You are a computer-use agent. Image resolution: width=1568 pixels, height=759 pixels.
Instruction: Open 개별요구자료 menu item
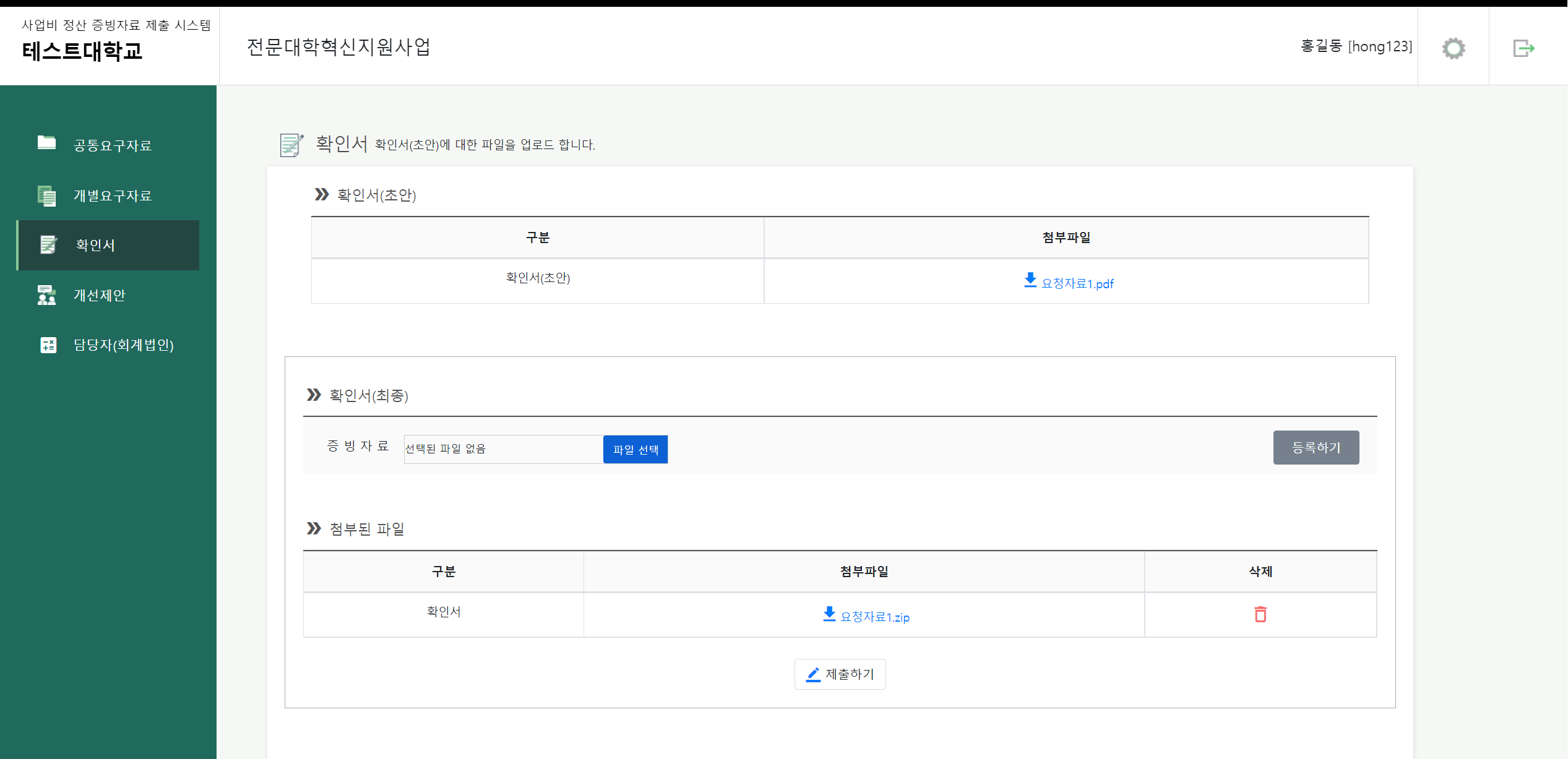click(x=113, y=195)
